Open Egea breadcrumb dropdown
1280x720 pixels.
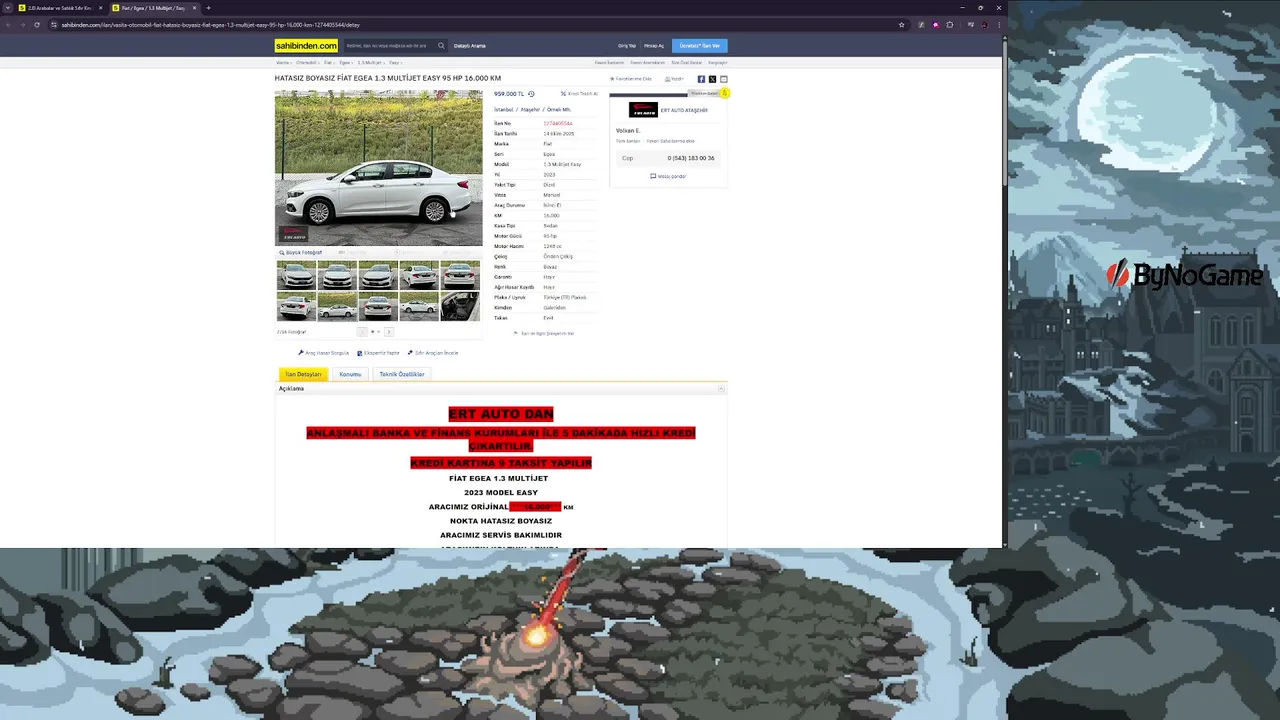[x=346, y=62]
